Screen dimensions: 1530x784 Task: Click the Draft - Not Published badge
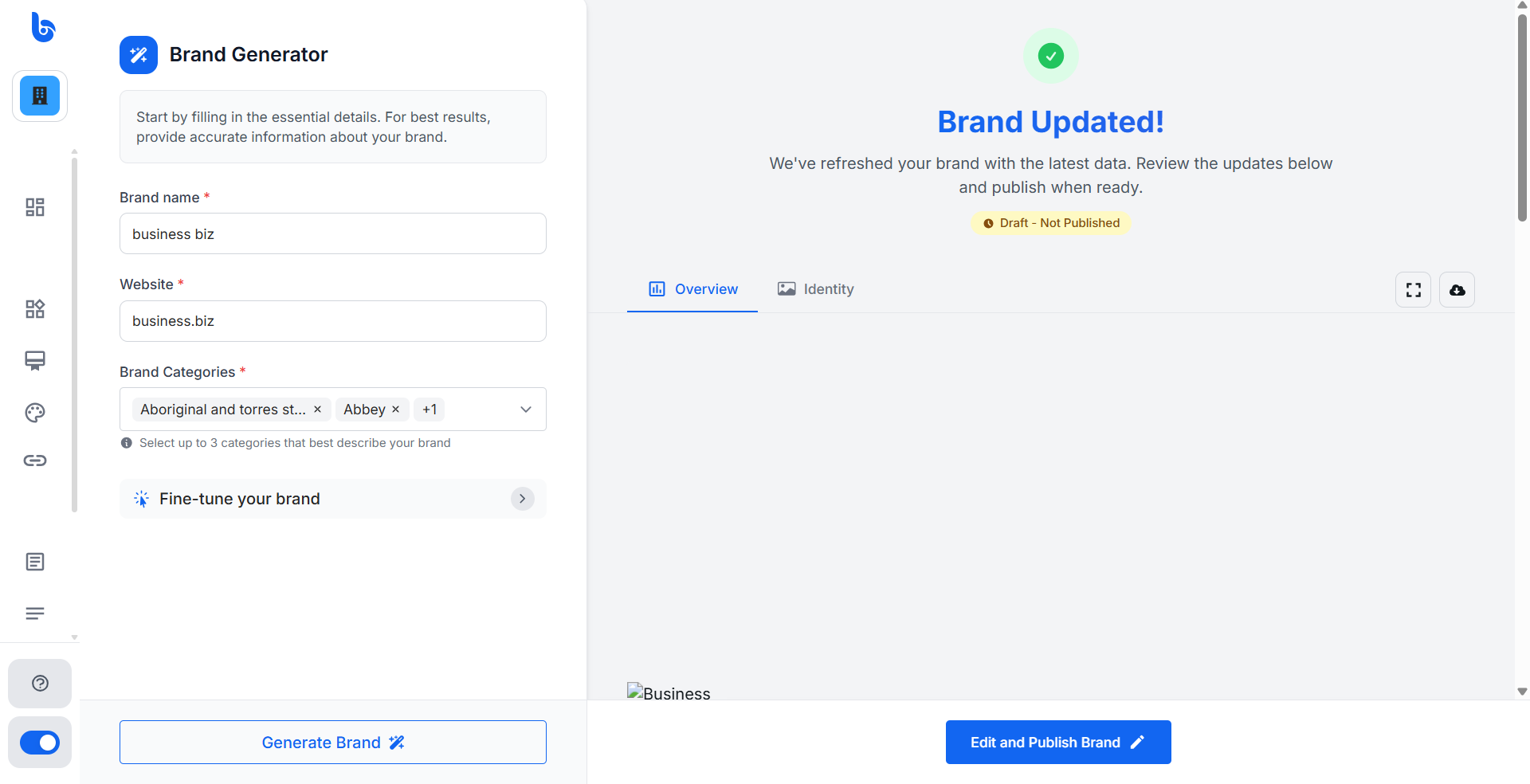[x=1051, y=223]
